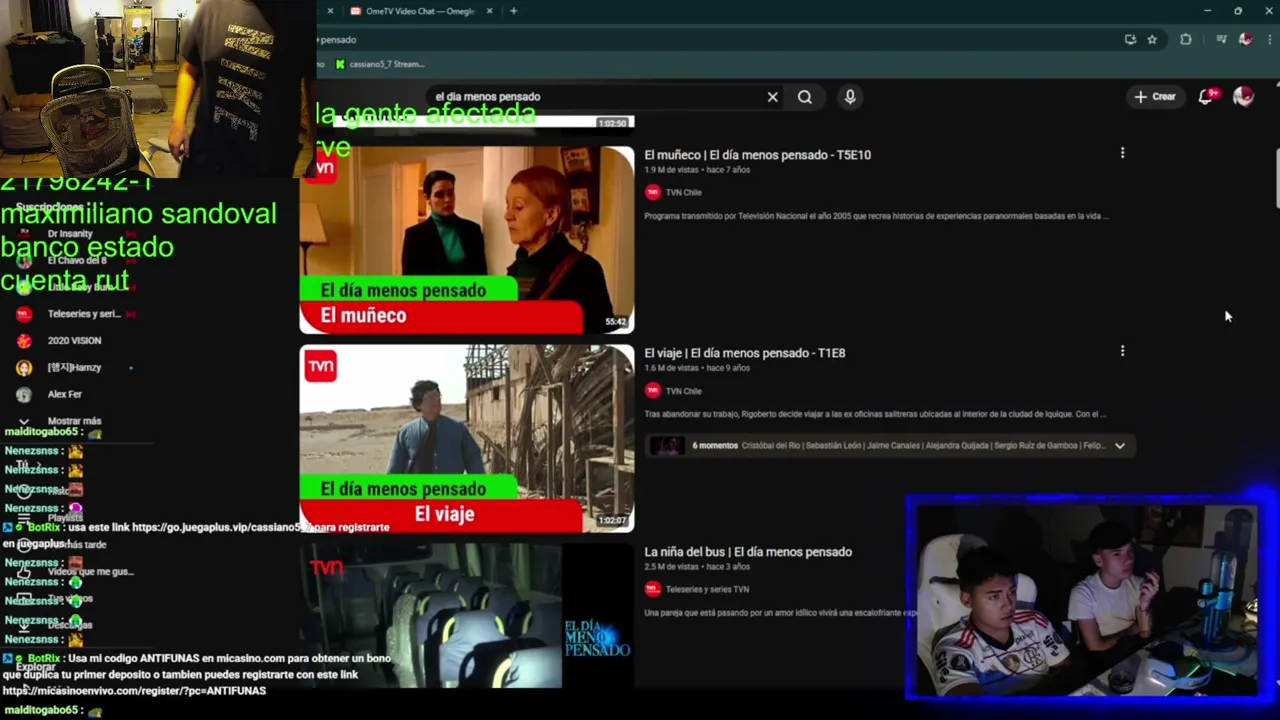Open title La niña del bus | El día menos pensado
This screenshot has height=720, width=1280.
pyautogui.click(x=748, y=552)
